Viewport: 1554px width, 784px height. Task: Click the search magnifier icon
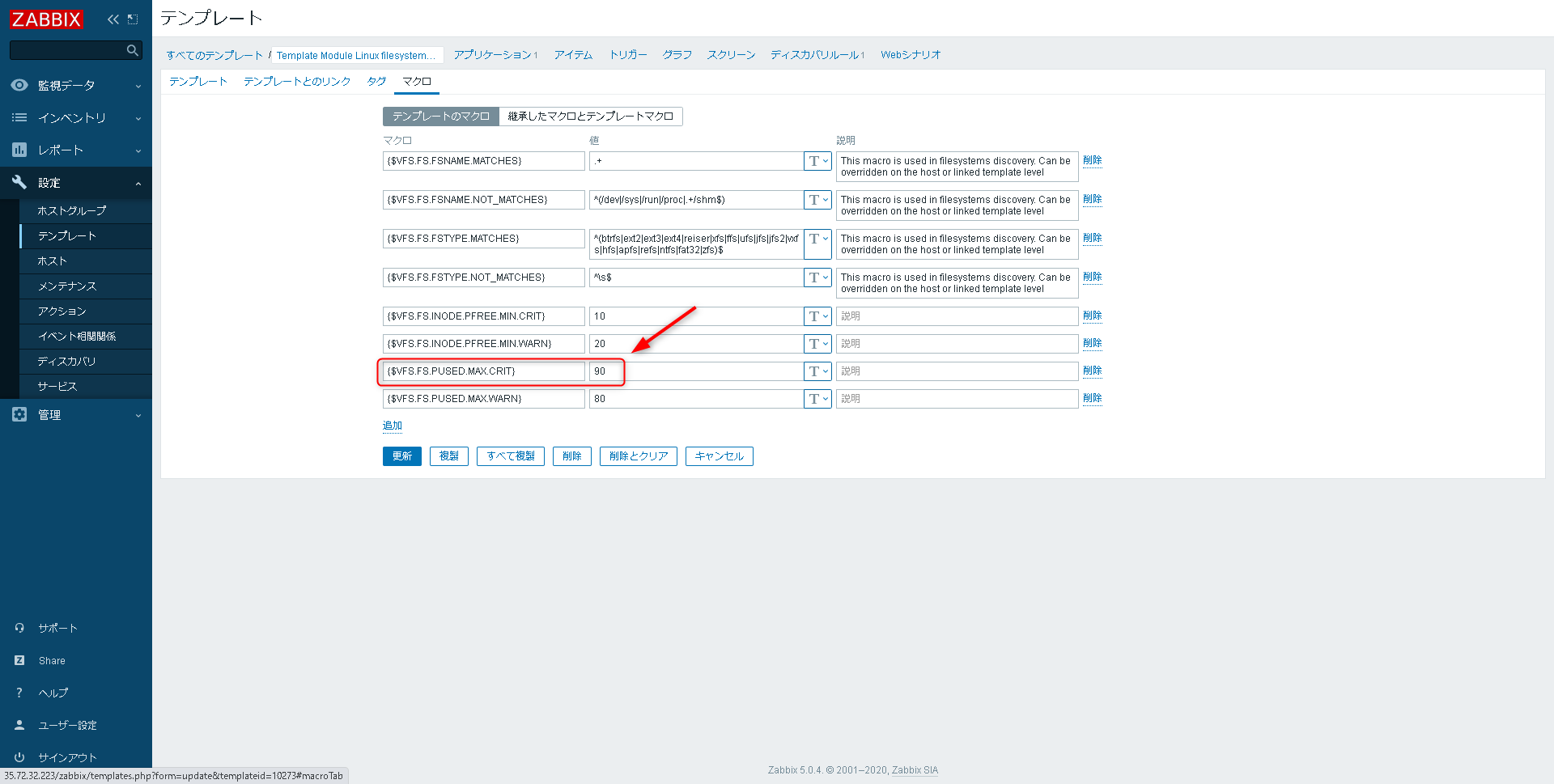pos(133,50)
